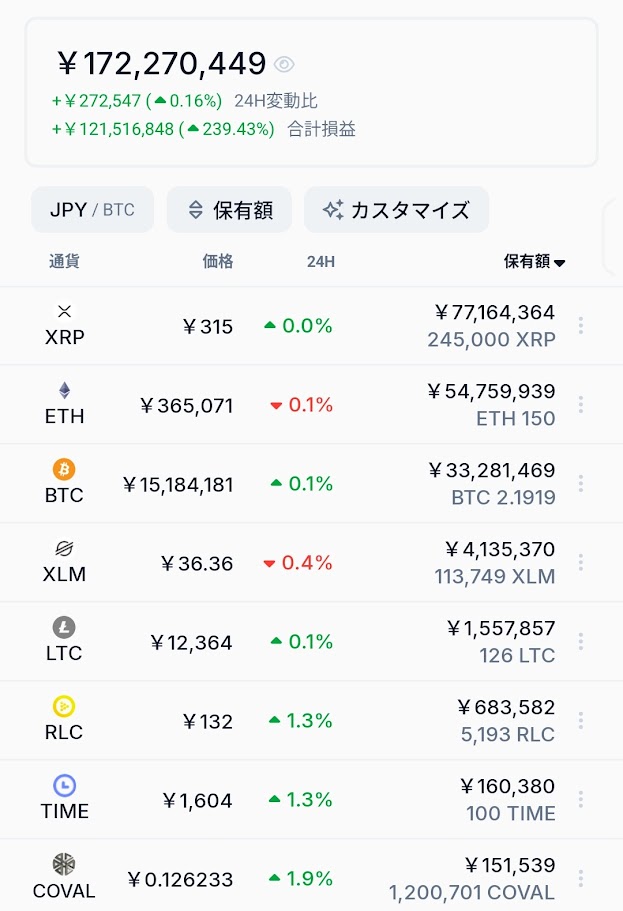Select the TIME coin icon
The width and height of the screenshot is (623, 911).
coord(64,785)
